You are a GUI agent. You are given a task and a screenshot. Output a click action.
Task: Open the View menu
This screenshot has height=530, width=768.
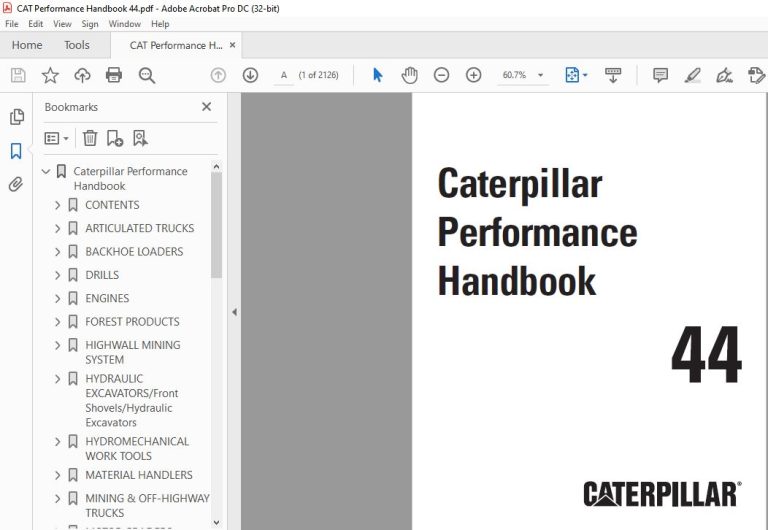tap(62, 24)
